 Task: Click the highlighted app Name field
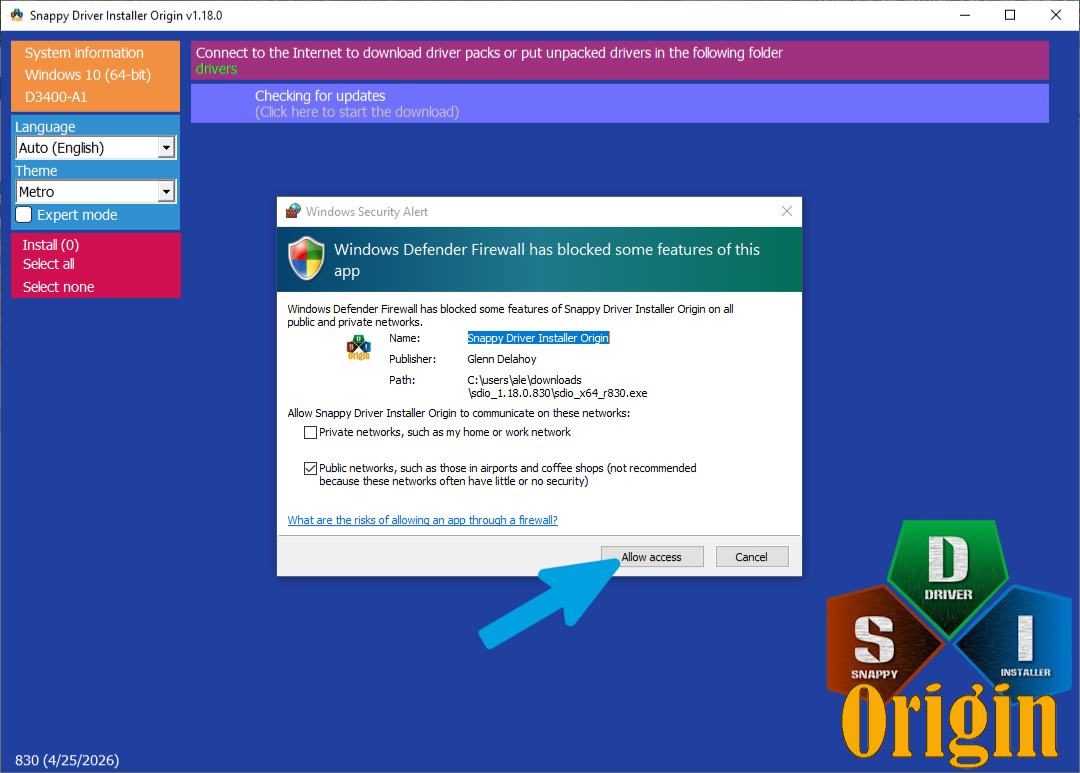click(x=538, y=338)
